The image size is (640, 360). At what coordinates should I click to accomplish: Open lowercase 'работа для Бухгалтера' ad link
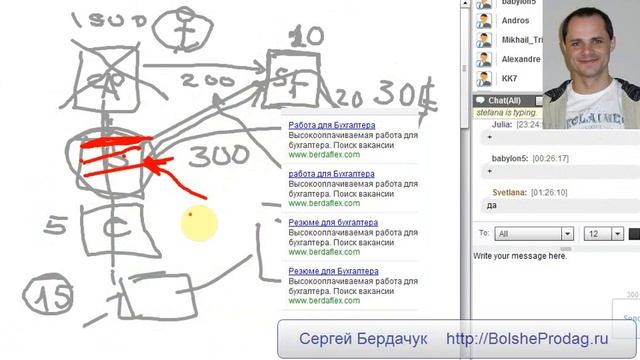331,173
